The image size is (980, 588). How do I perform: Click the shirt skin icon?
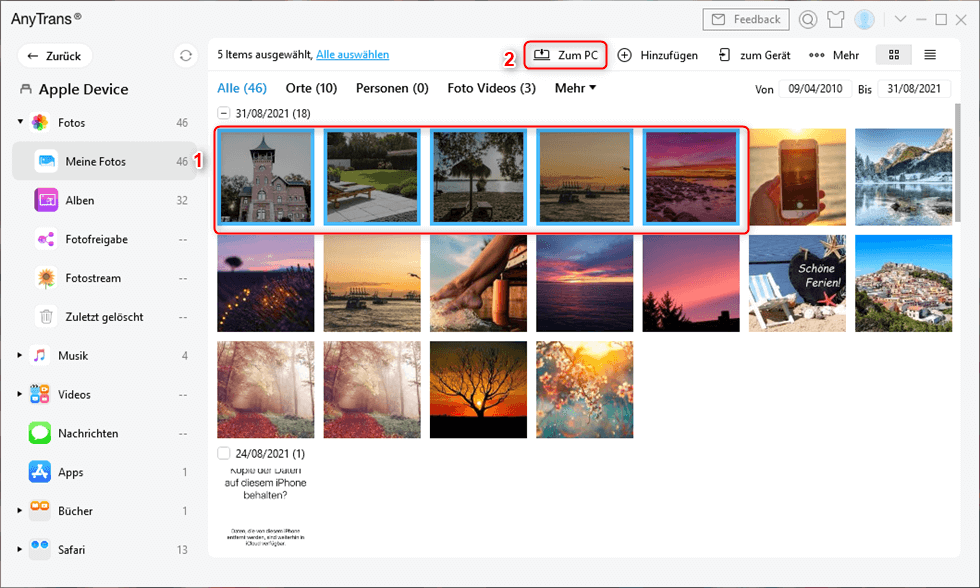836,19
